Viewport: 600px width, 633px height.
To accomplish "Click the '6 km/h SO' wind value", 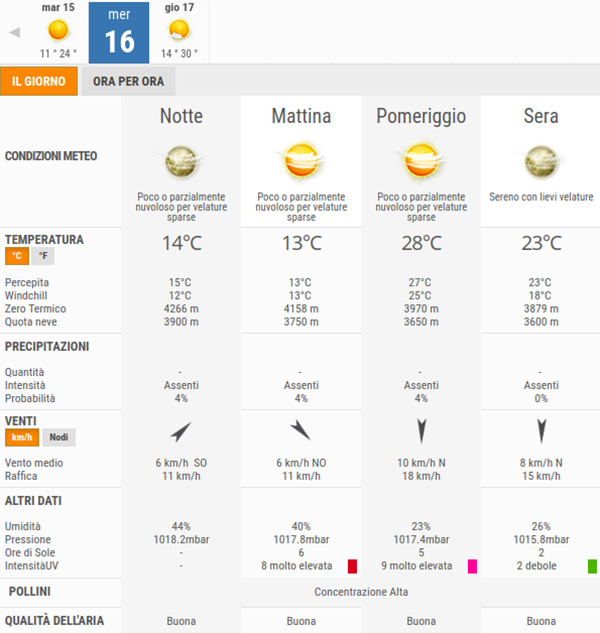I will (x=181, y=463).
